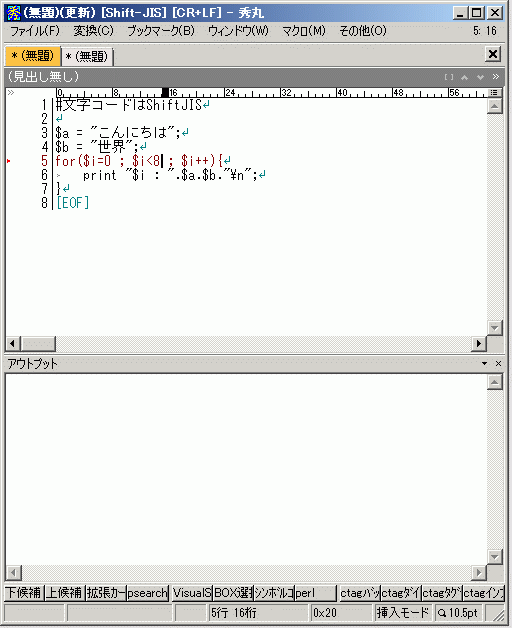Click the 0x20 character code status field

click(x=341, y=613)
